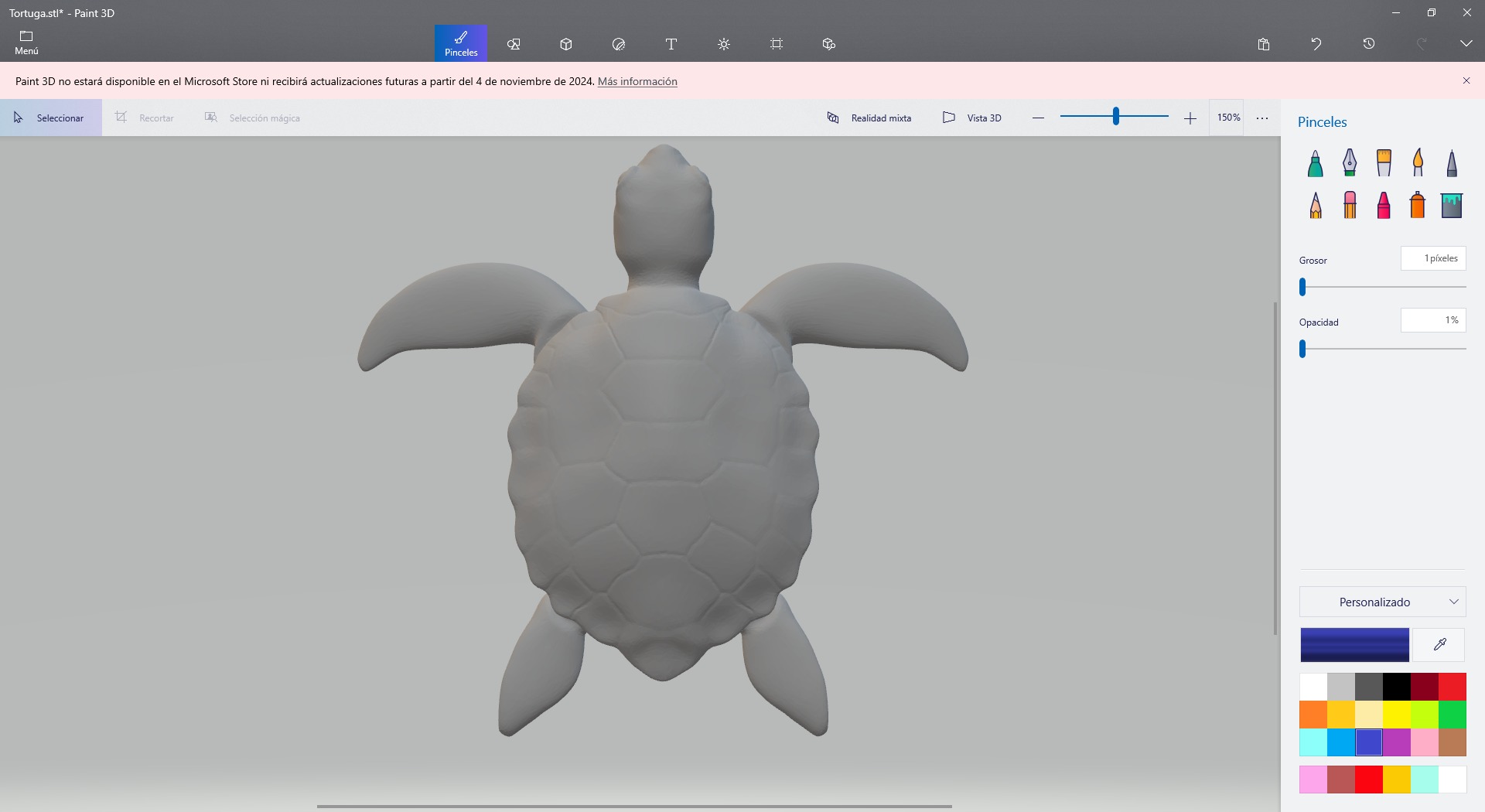This screenshot has width=1485, height=812.
Task: Click the Seleccionar tool
Action: point(51,118)
